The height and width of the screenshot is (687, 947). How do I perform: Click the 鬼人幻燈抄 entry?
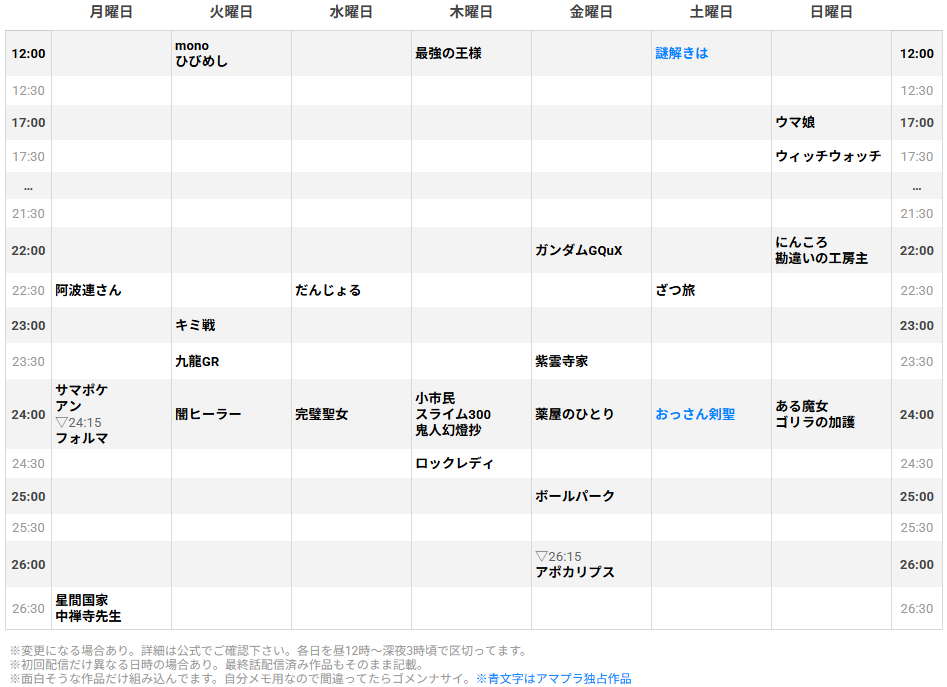click(448, 430)
